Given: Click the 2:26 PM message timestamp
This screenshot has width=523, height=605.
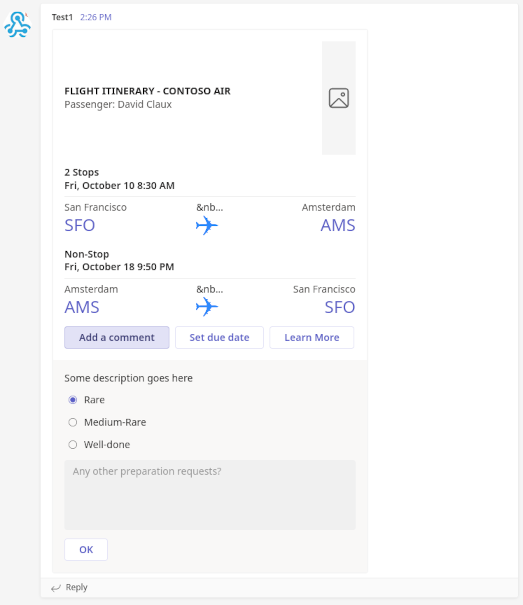Looking at the screenshot, I should (96, 17).
